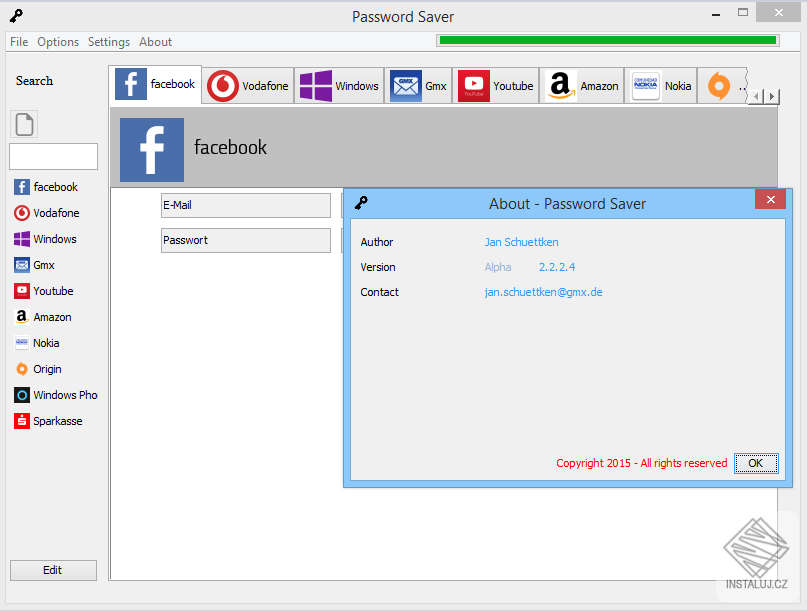Click the Origin icon in the sidebar list
The height and width of the screenshot is (611, 807).
(x=22, y=369)
